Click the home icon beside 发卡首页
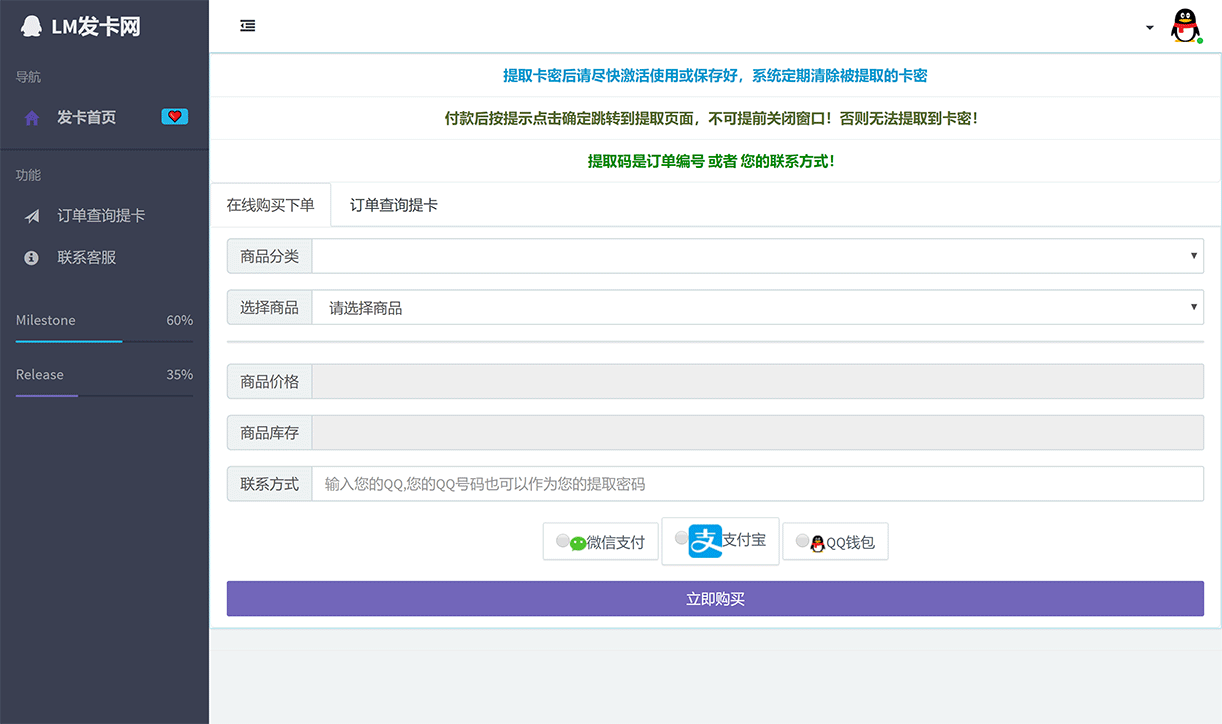1222x724 pixels. pyautogui.click(x=30, y=116)
